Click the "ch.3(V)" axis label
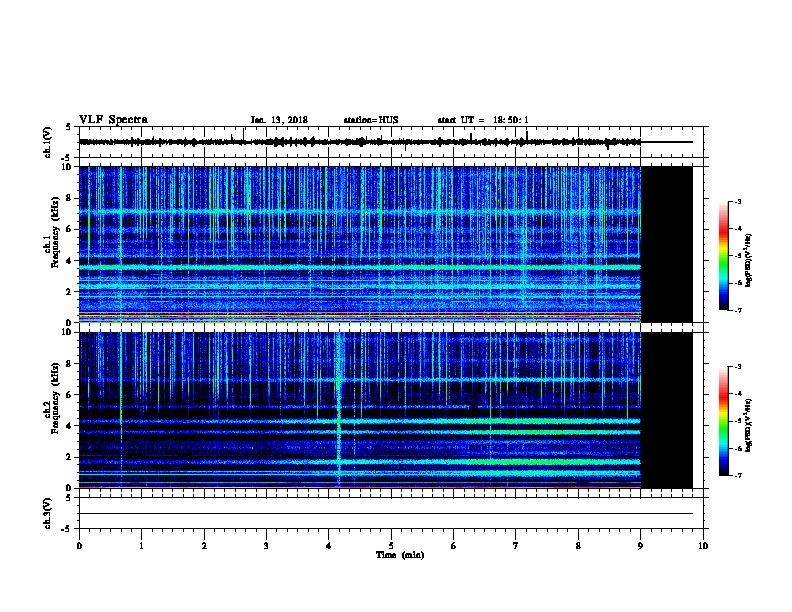This screenshot has height=612, width=792. coord(47,513)
